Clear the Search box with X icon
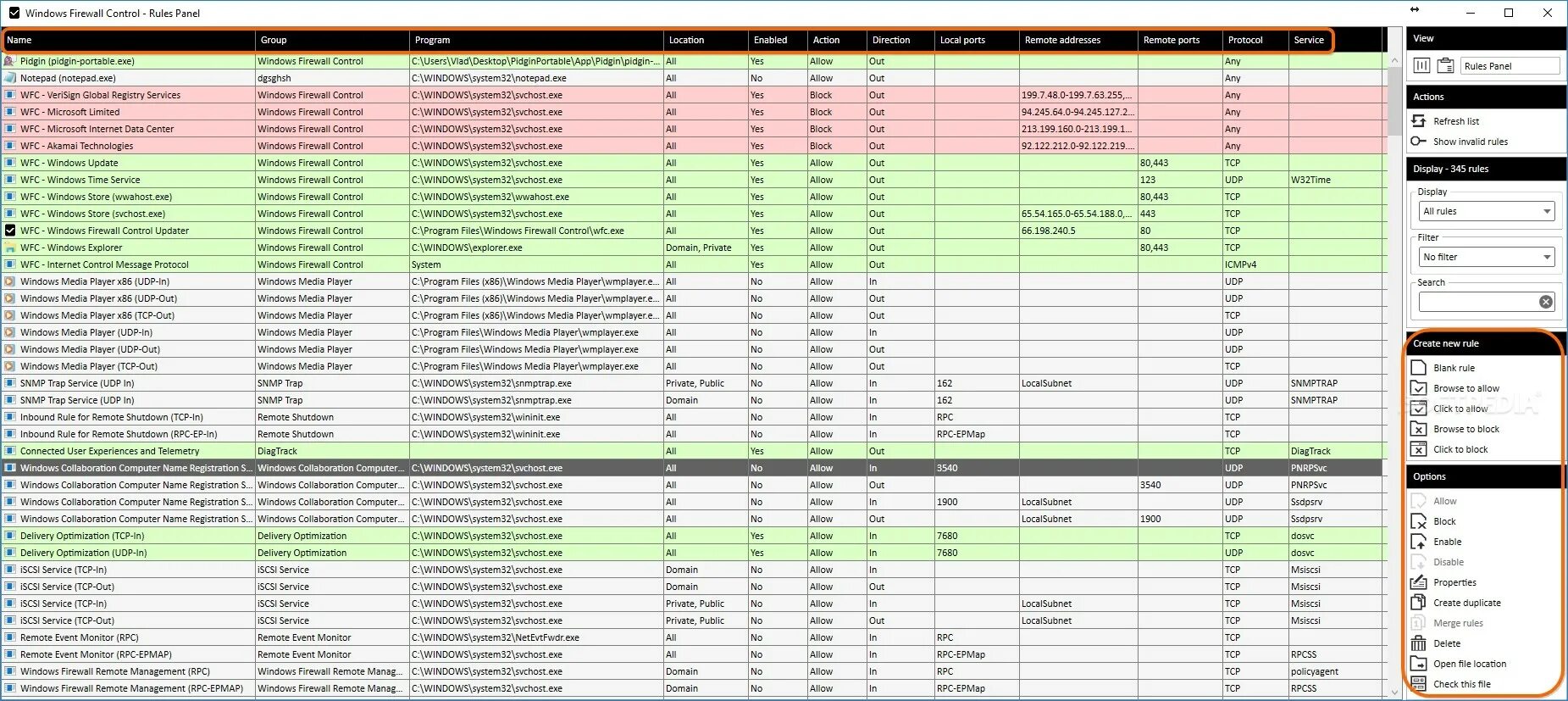Viewport: 1568px width, 701px height. (1546, 302)
